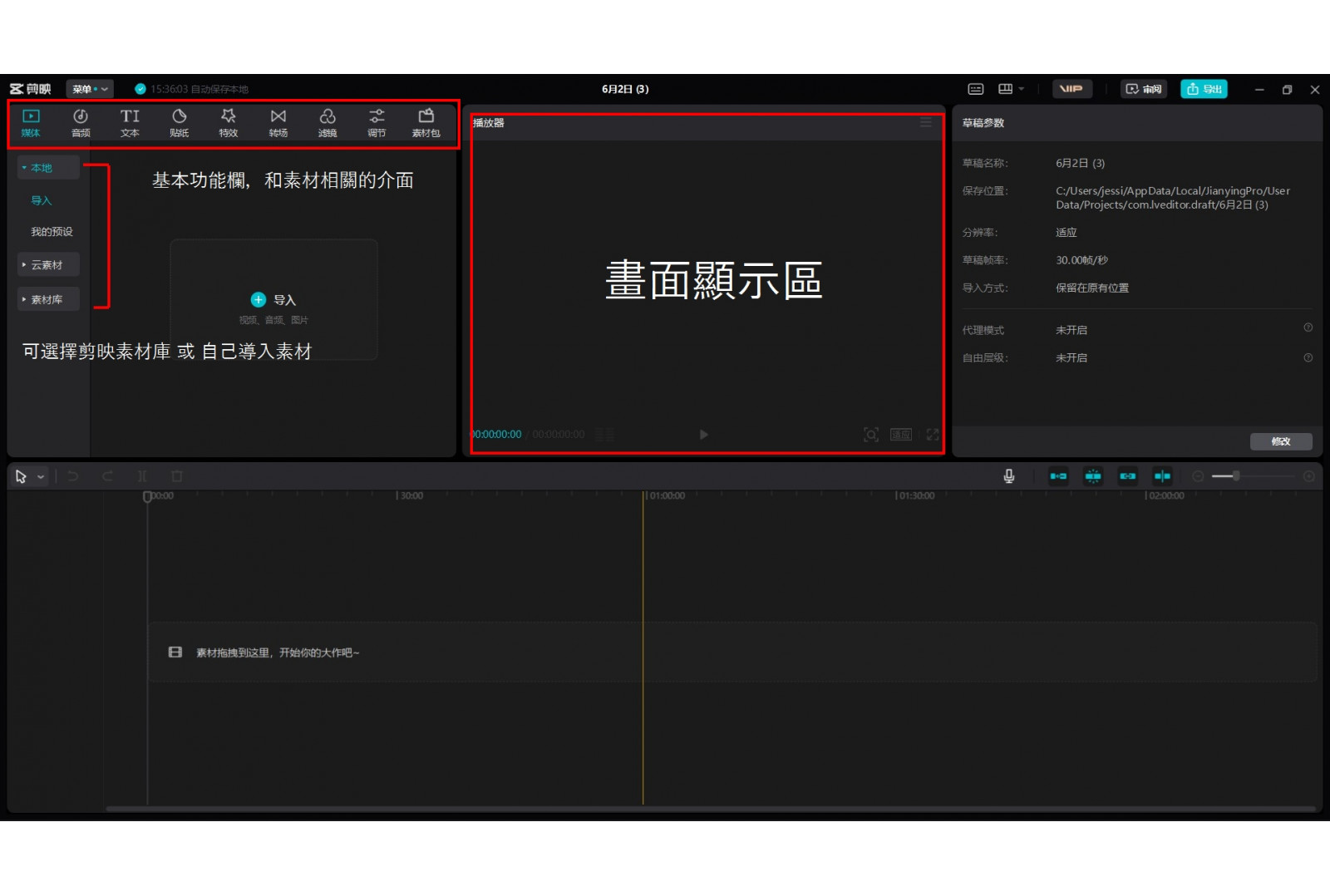The image size is (1330, 896).
Task: Click the microphone record icon
Action: (x=1008, y=476)
